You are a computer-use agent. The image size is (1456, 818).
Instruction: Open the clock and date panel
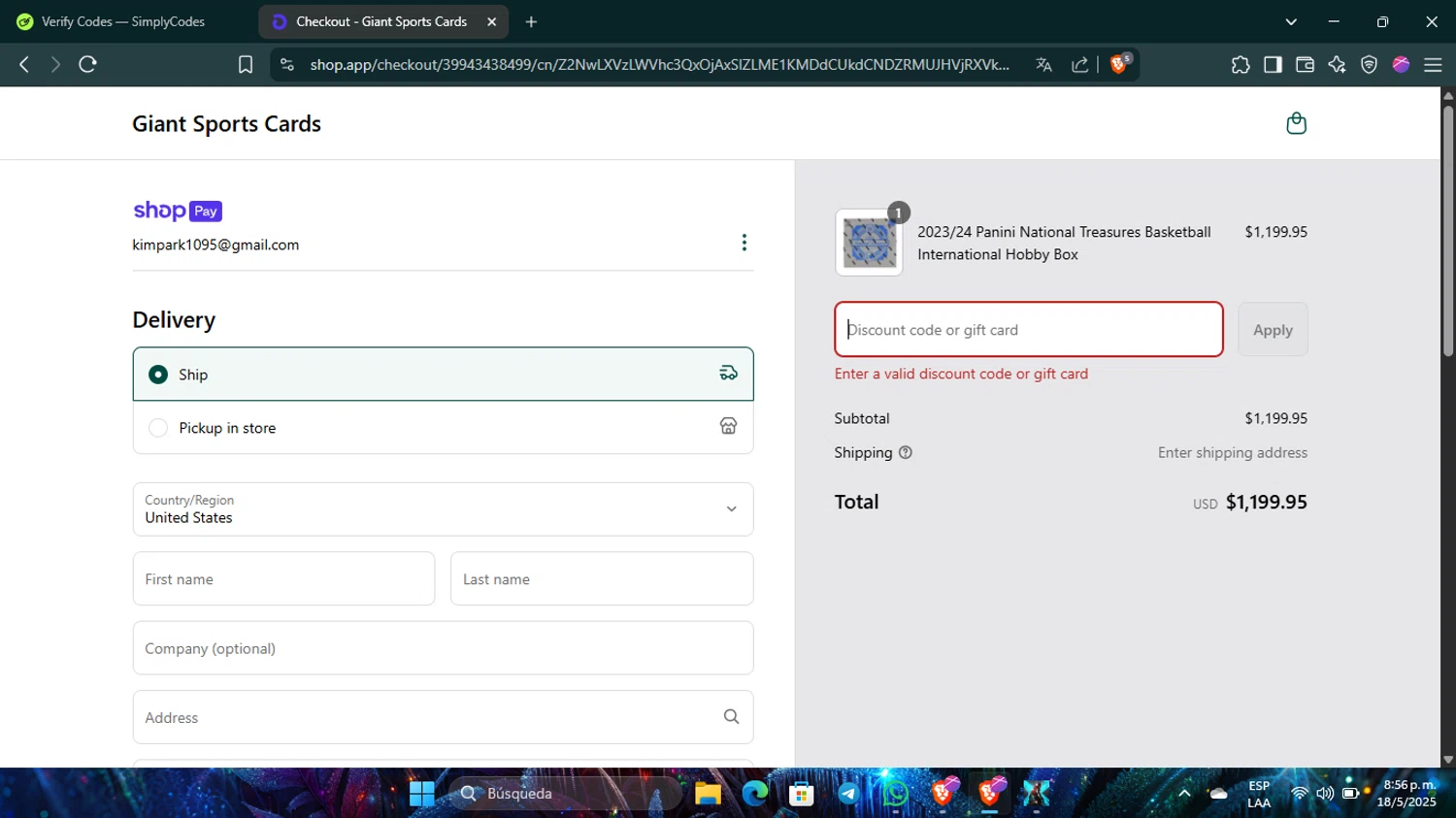[1407, 794]
